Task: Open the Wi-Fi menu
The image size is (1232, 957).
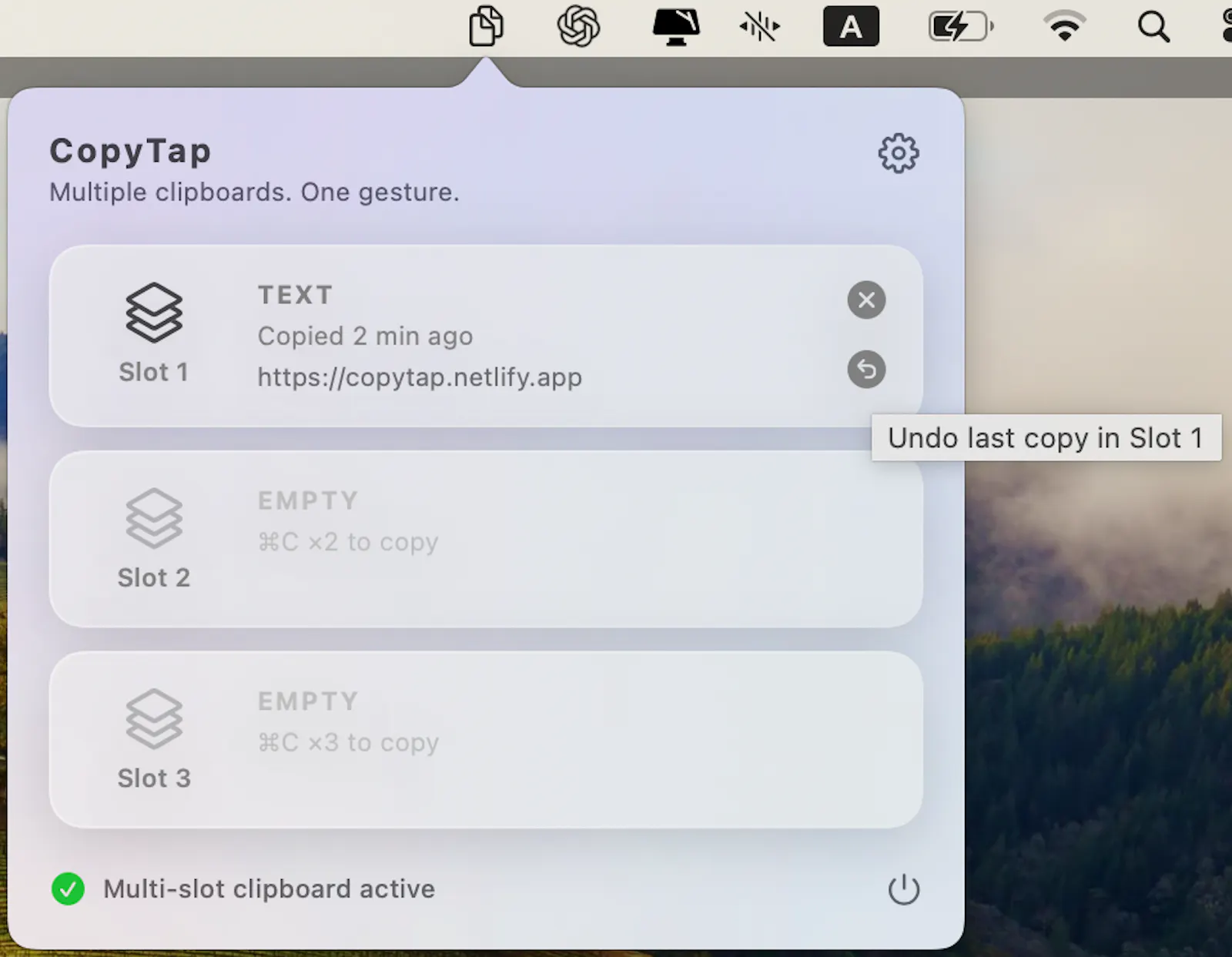Action: click(x=1065, y=27)
